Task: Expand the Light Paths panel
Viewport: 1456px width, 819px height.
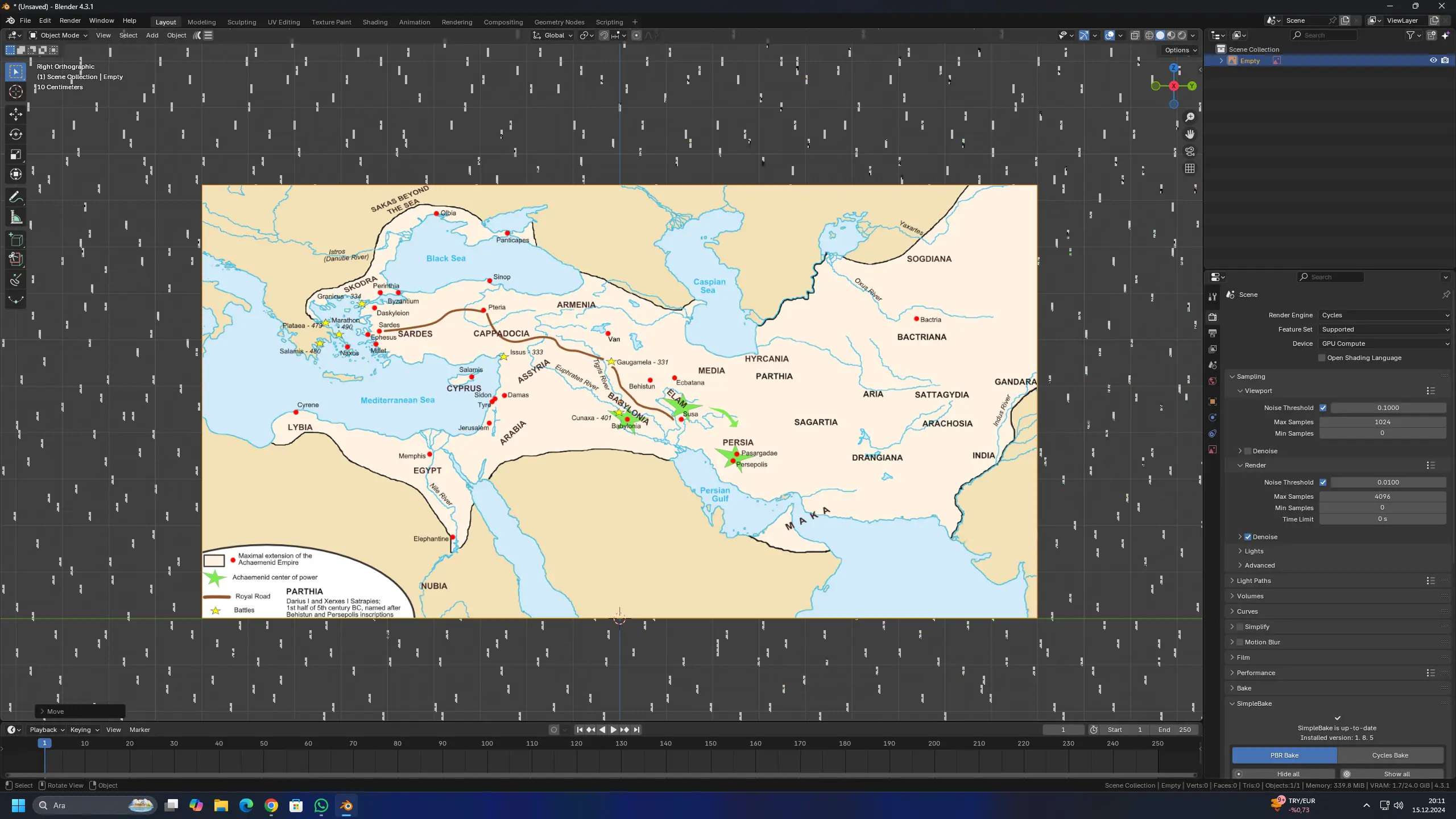Action: (1254, 581)
